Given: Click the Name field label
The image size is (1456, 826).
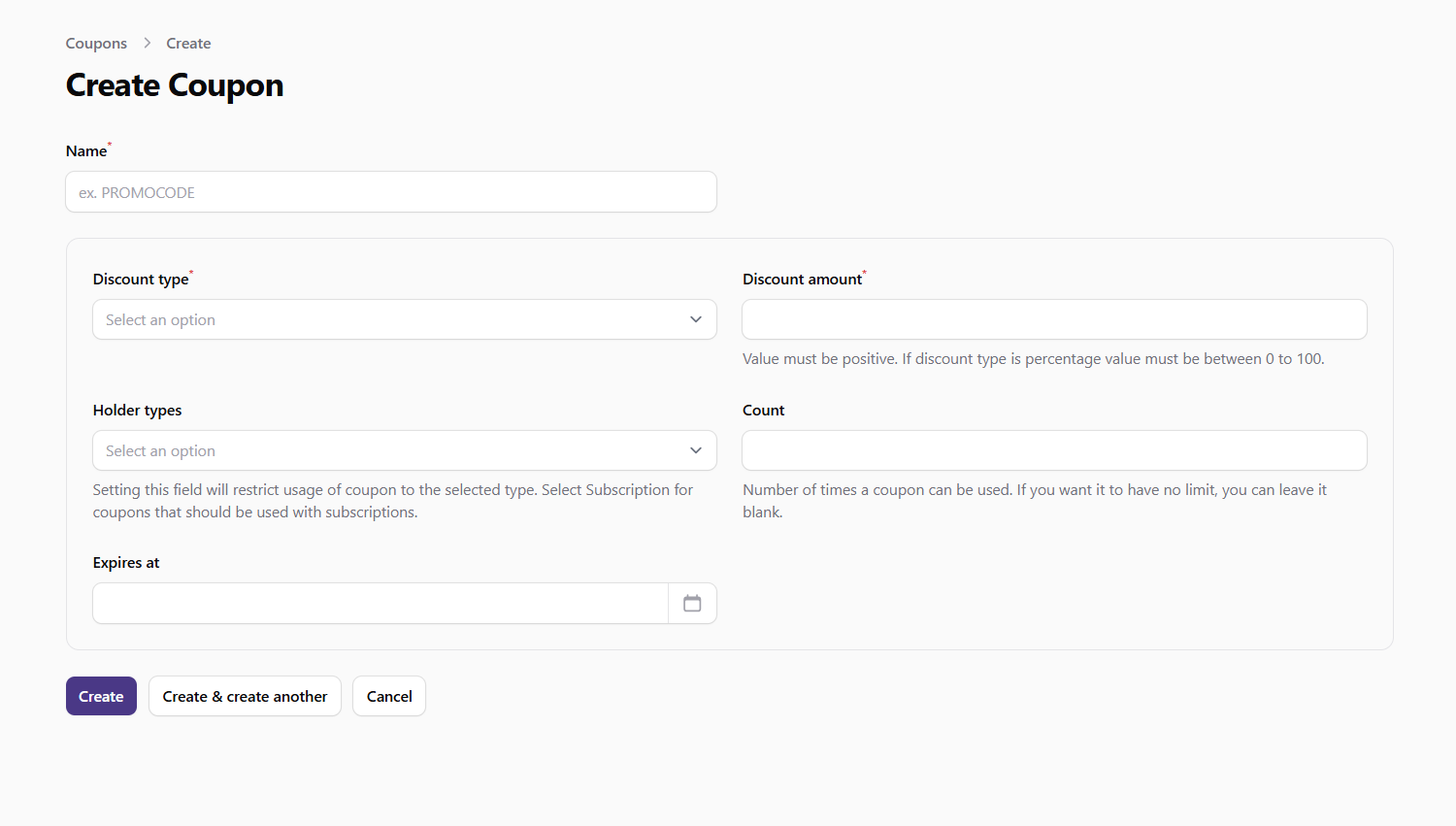Looking at the screenshot, I should [86, 151].
